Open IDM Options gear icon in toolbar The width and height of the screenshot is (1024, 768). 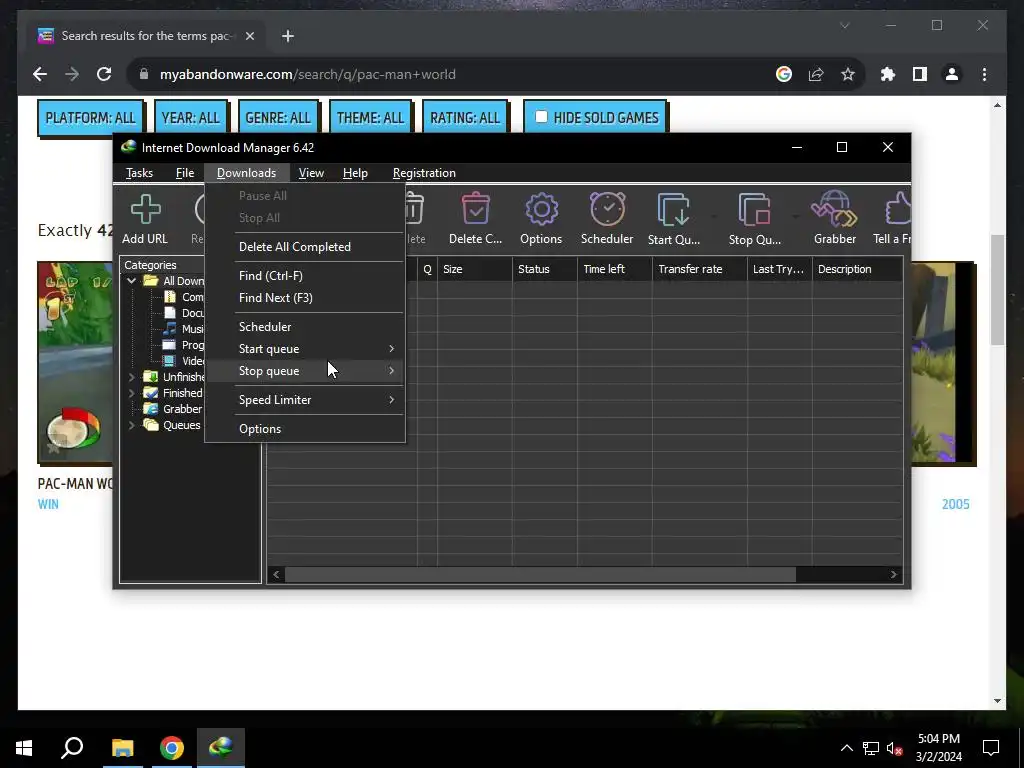point(541,219)
